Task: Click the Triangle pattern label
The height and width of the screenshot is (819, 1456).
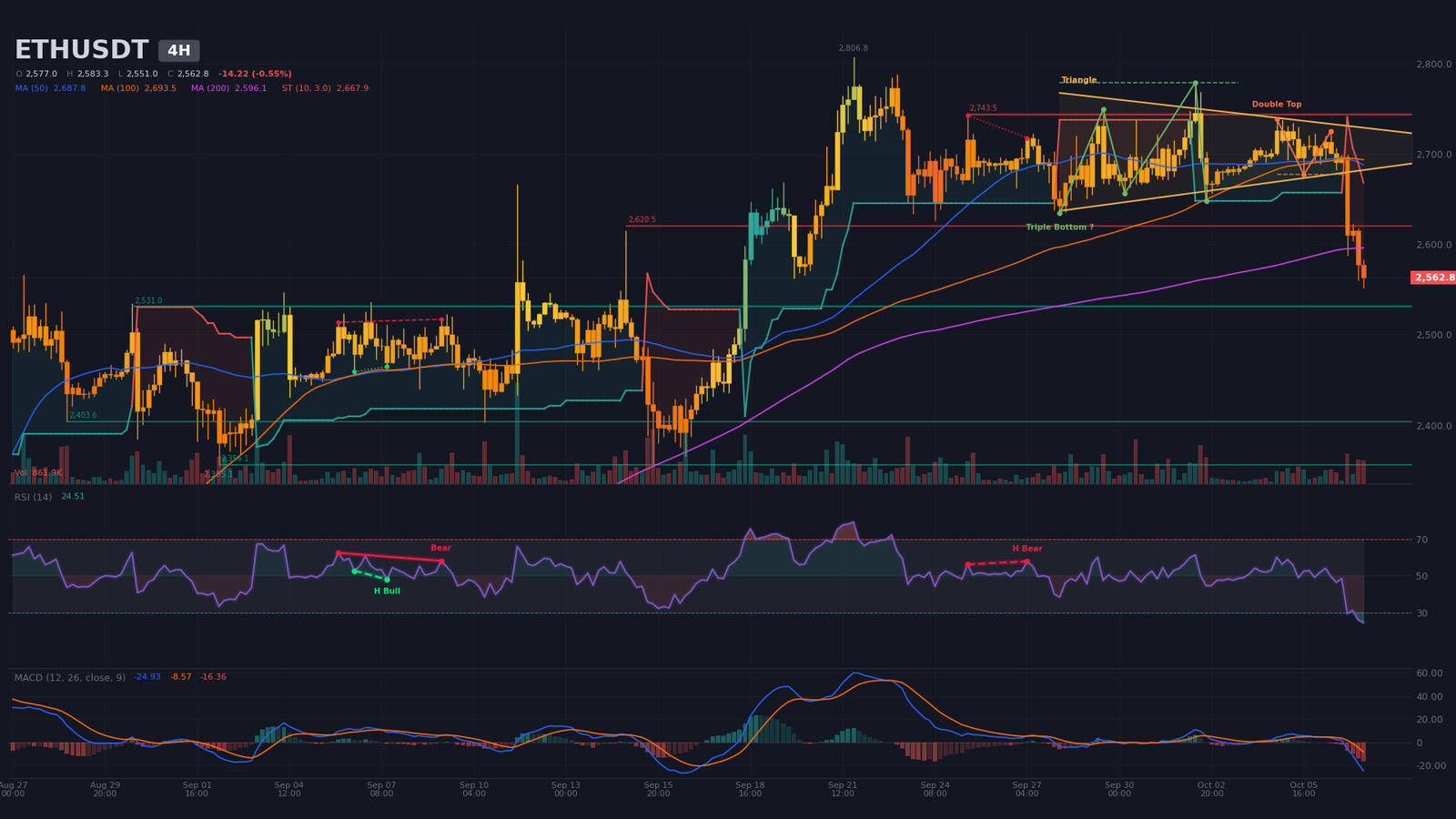Action: 1079,80
